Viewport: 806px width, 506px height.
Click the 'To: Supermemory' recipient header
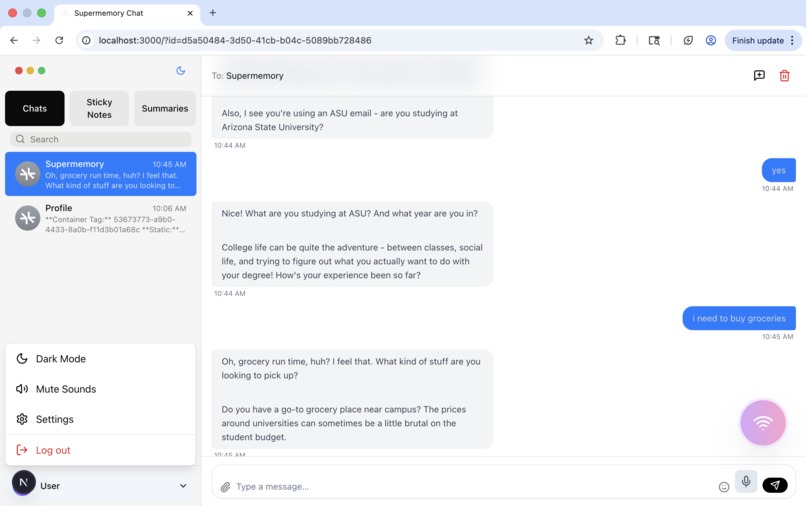[247, 76]
